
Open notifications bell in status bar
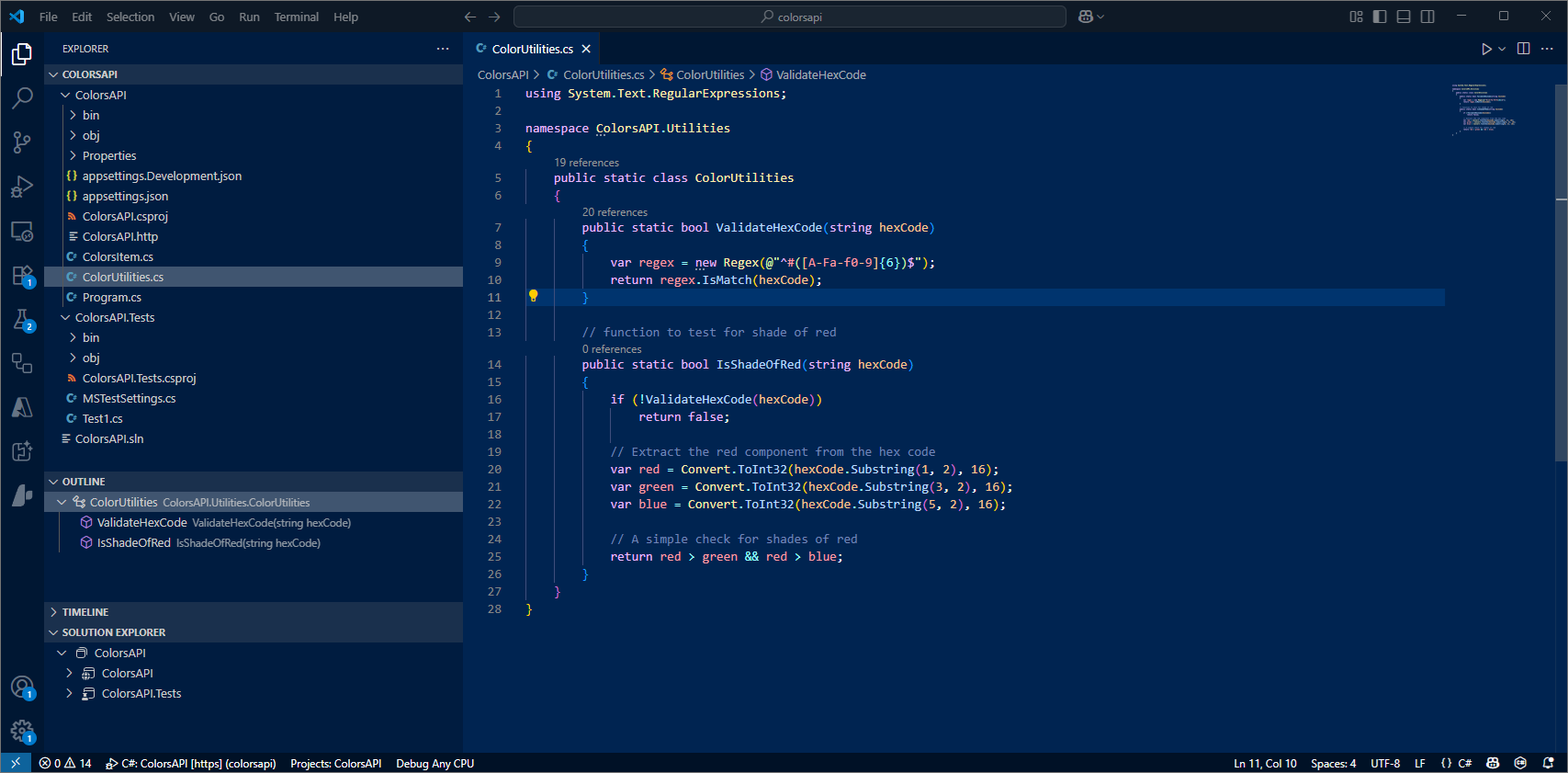1548,763
